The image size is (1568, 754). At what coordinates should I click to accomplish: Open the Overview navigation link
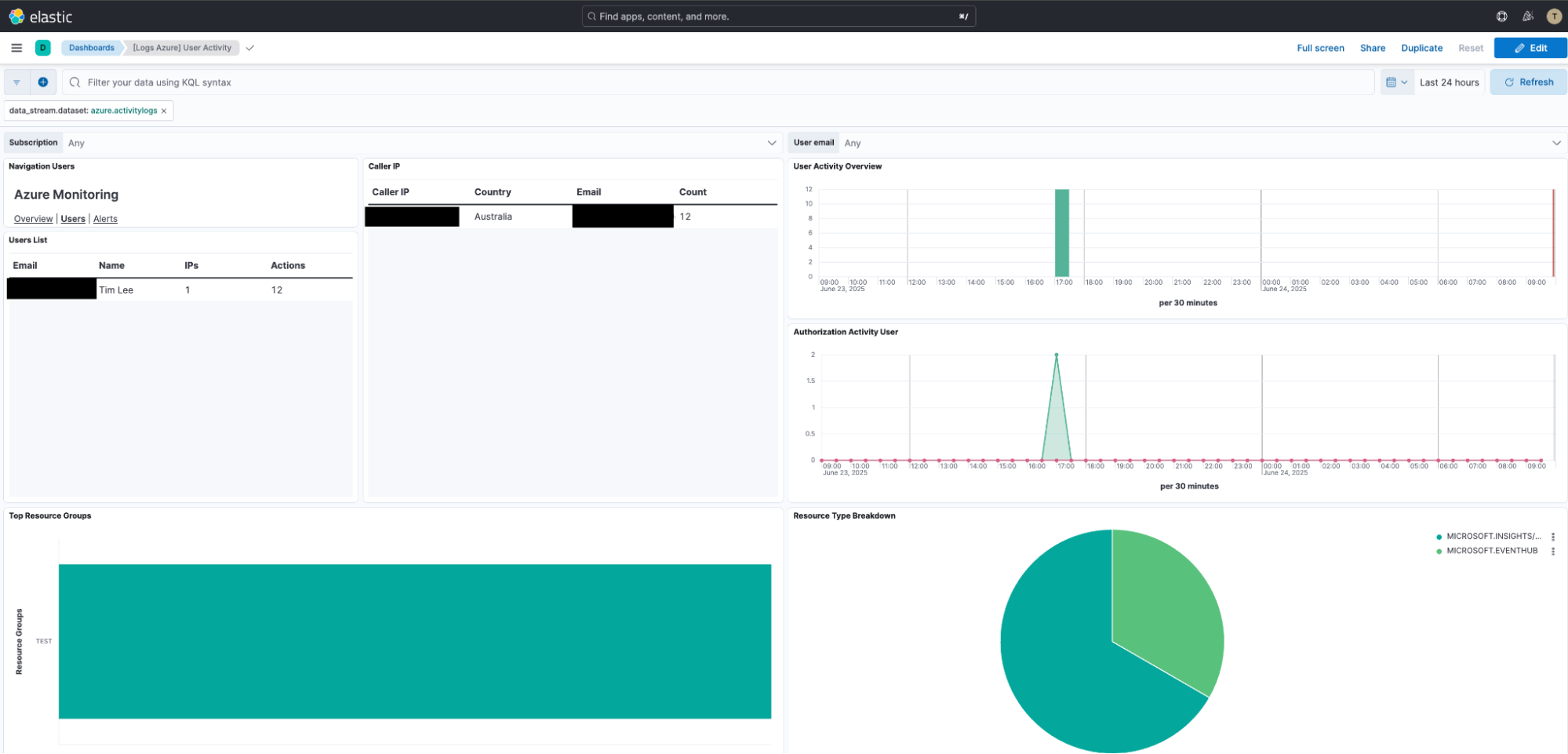(34, 219)
